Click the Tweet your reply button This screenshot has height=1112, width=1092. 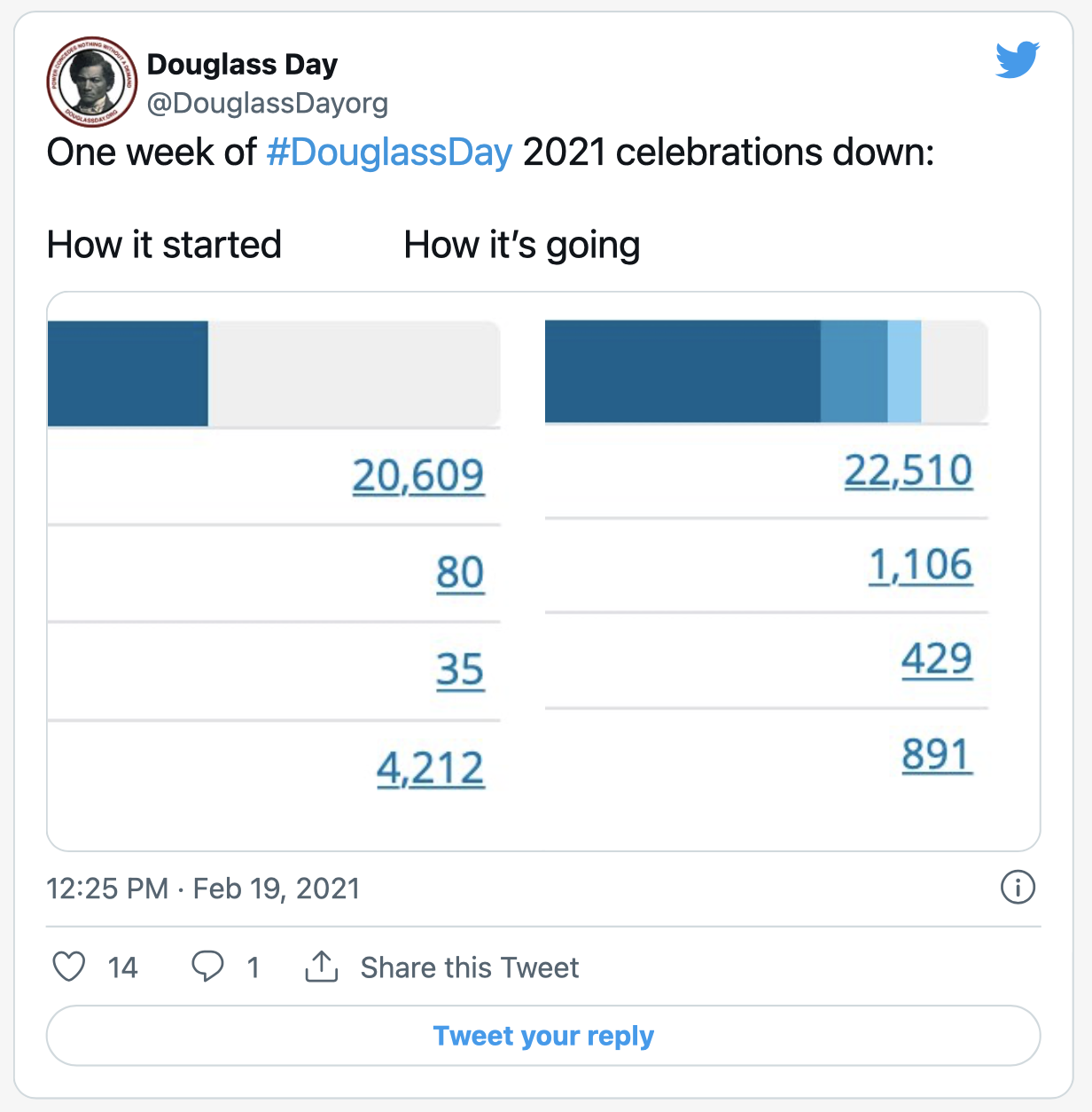coord(543,1035)
